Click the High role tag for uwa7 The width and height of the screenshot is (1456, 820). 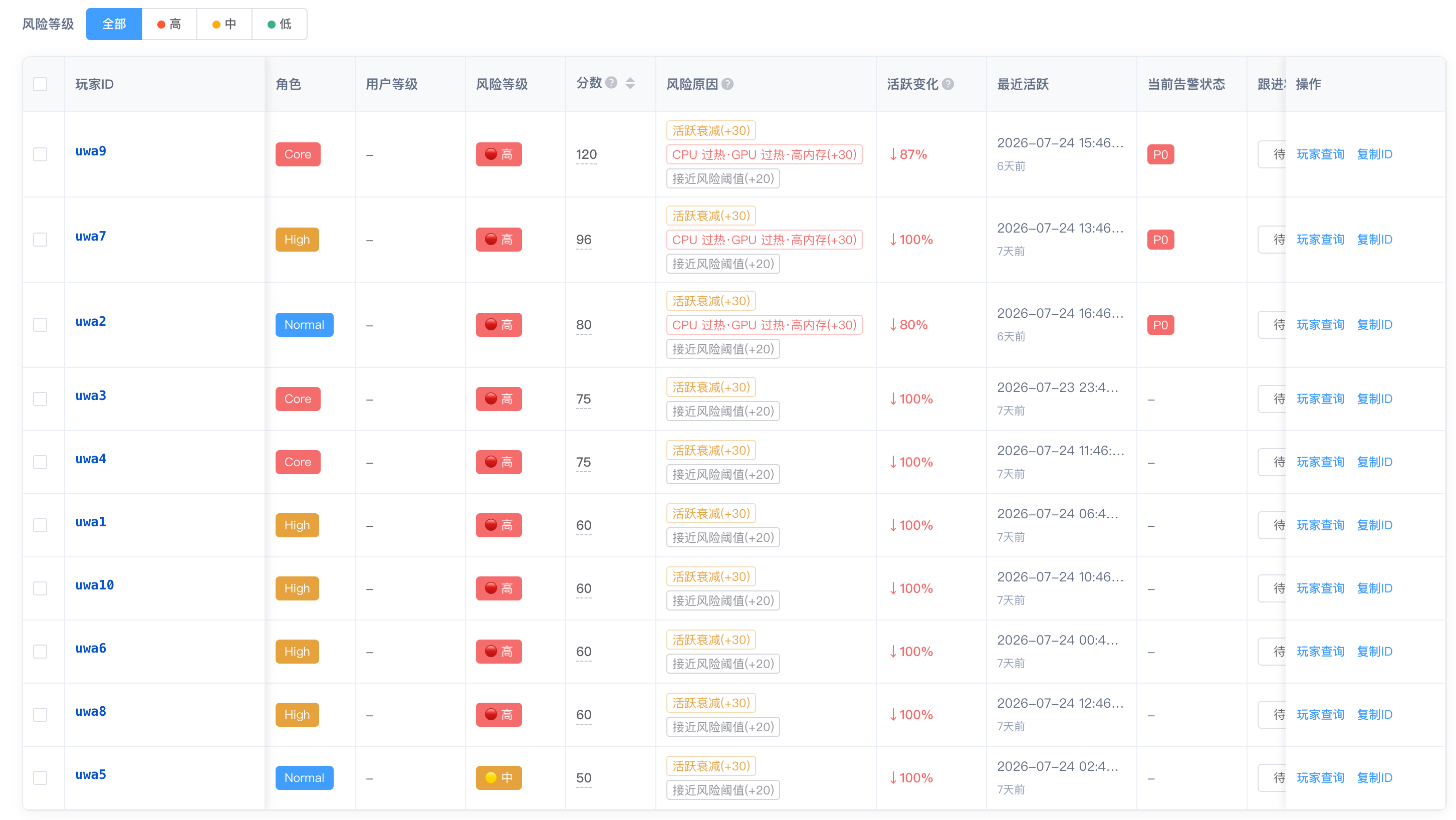pyautogui.click(x=297, y=240)
